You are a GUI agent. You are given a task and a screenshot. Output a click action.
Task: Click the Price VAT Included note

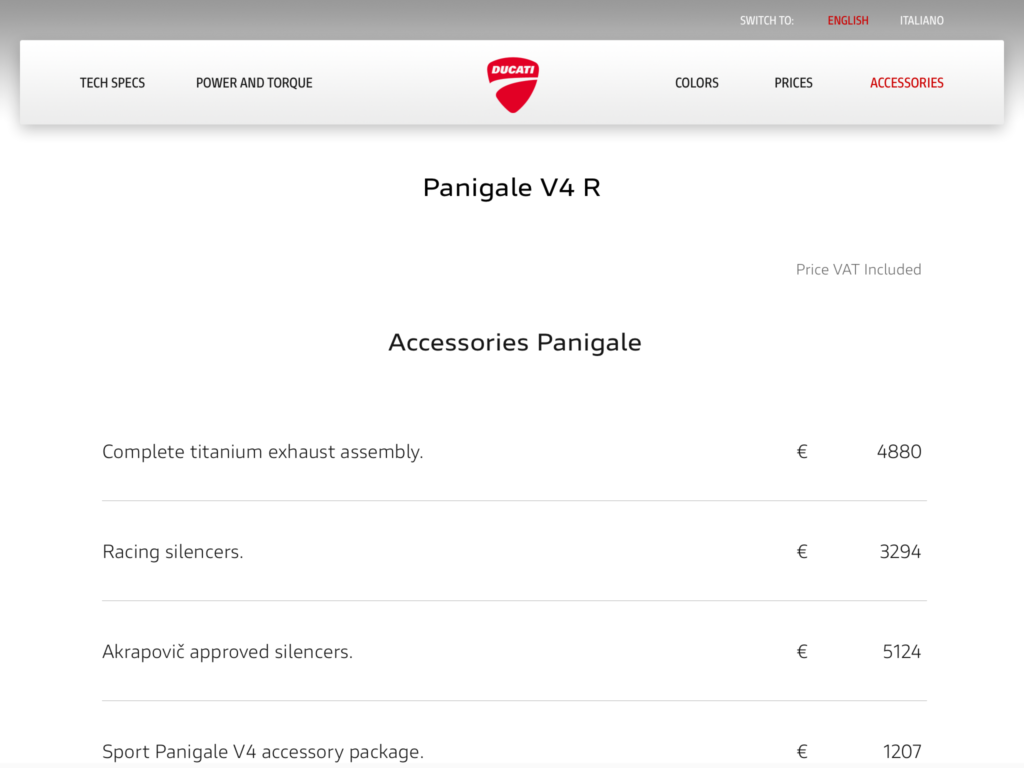coord(858,269)
